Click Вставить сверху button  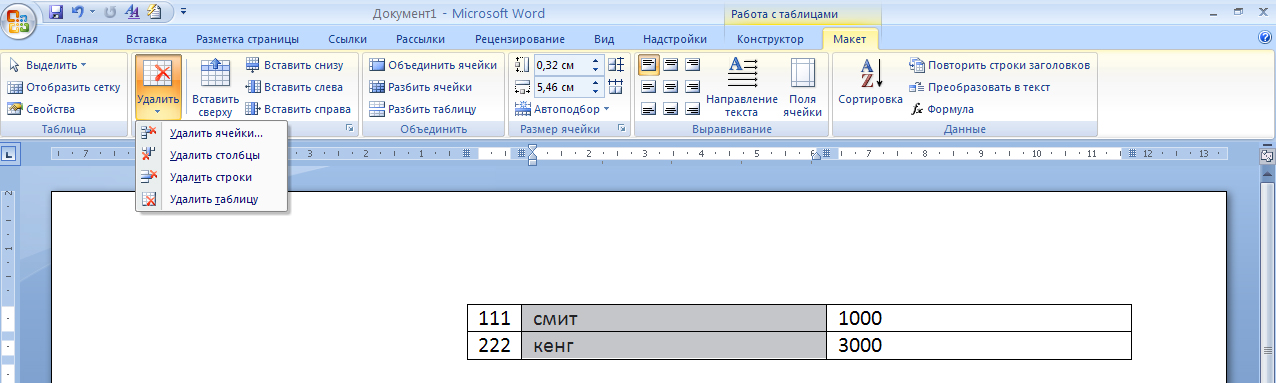point(215,87)
